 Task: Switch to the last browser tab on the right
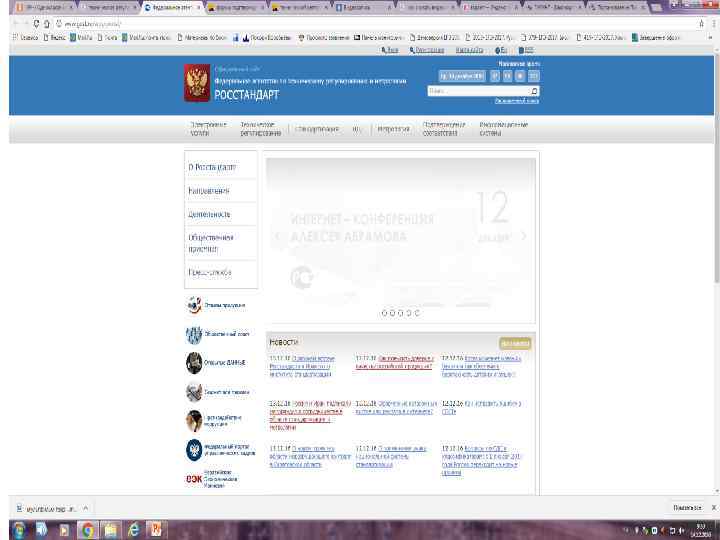[618, 7]
